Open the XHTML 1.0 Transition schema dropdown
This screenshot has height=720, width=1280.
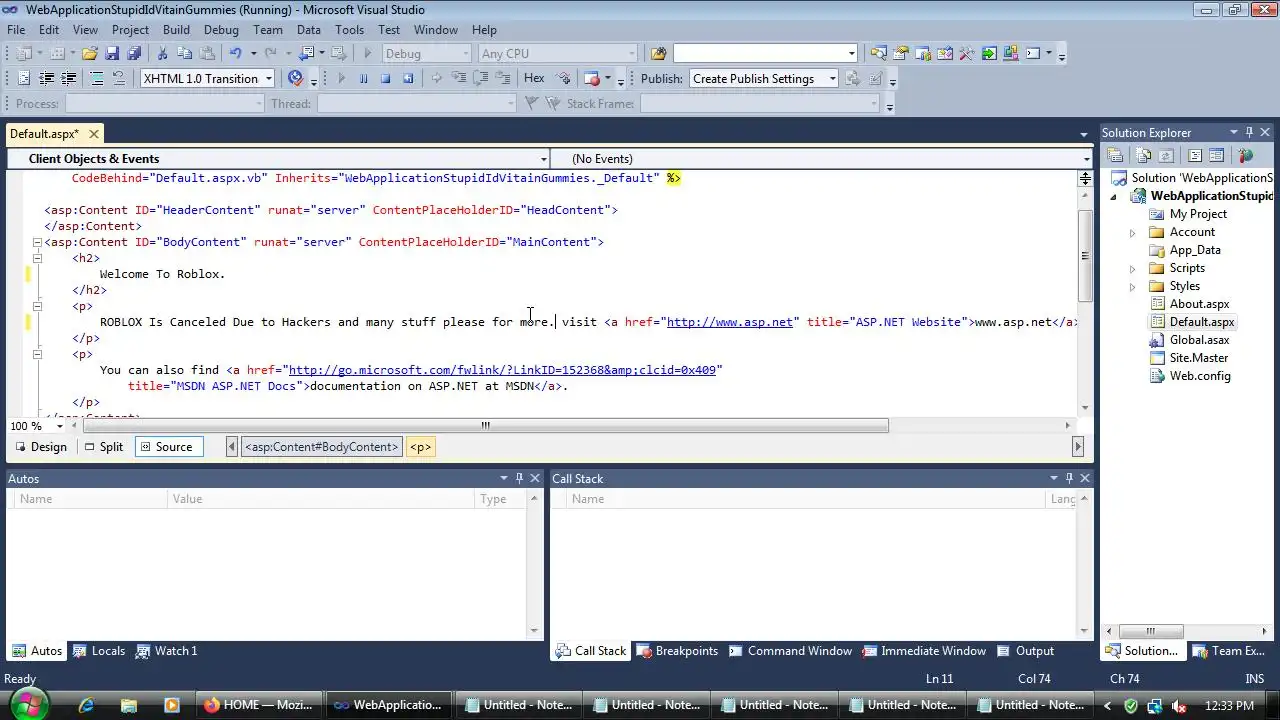(x=268, y=78)
